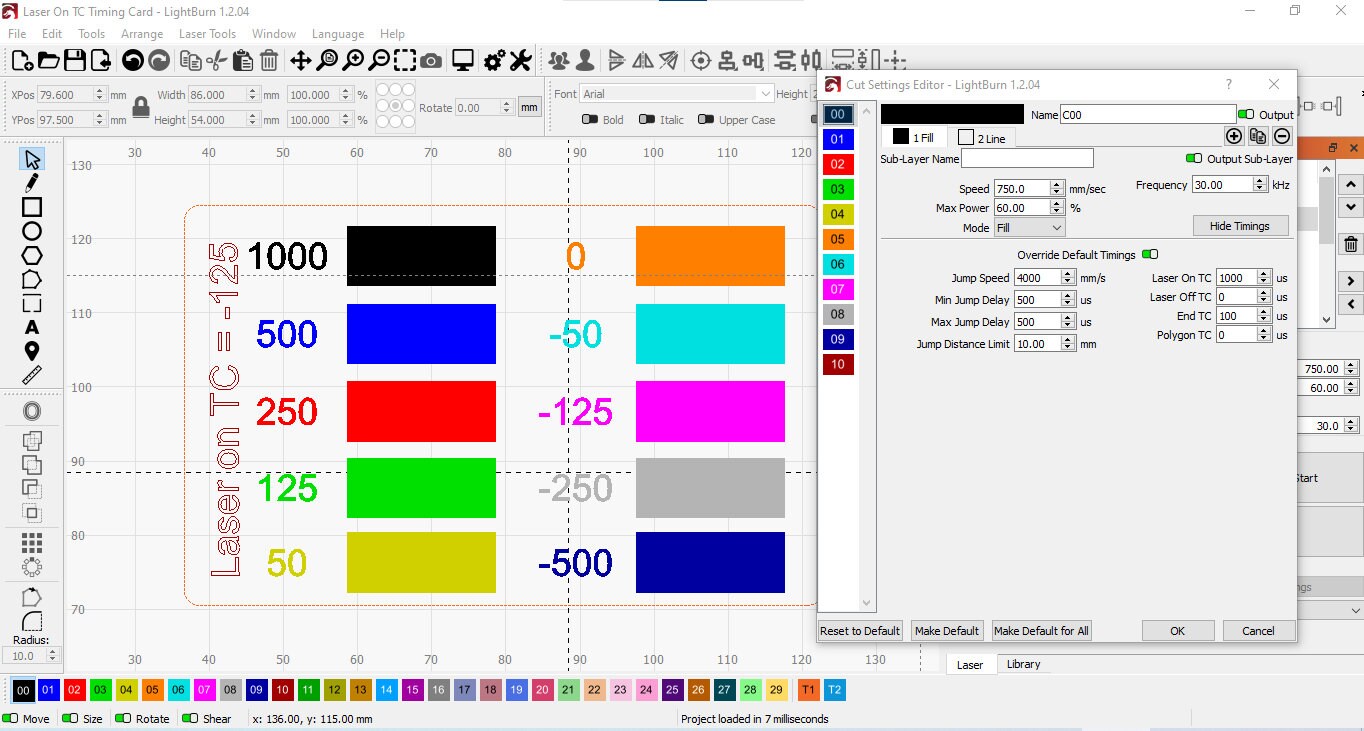Click the Save project floppy icon
1364x731 pixels.
click(x=75, y=61)
